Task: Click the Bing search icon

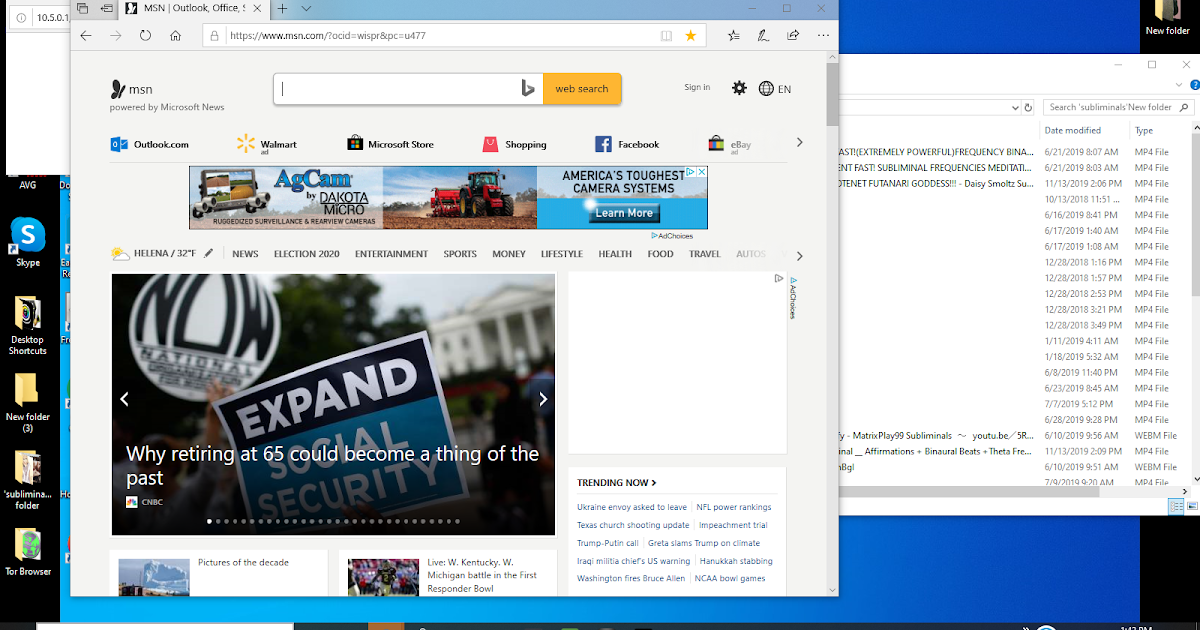Action: (x=527, y=89)
